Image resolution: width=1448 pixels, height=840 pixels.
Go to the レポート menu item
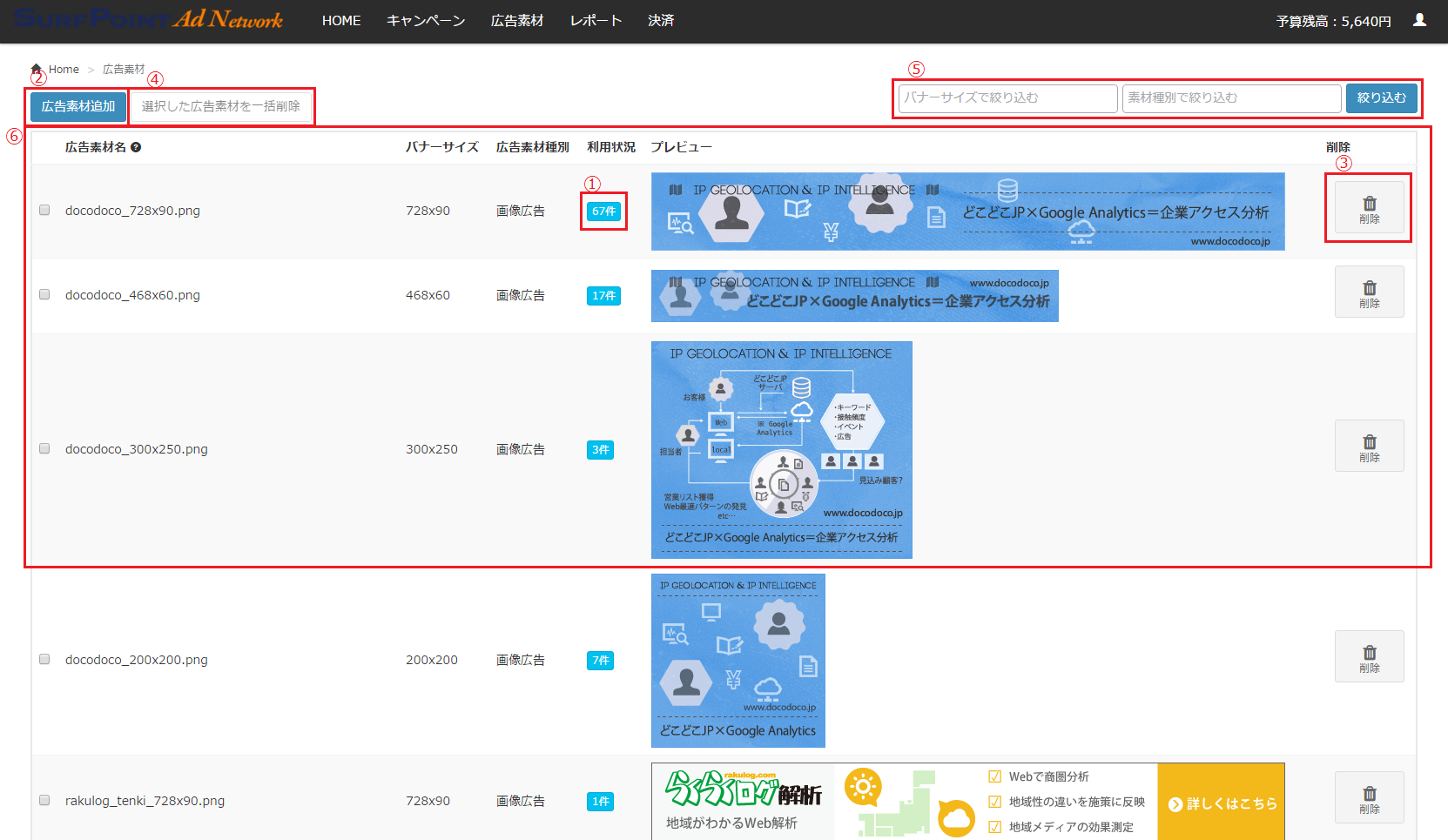[x=596, y=21]
